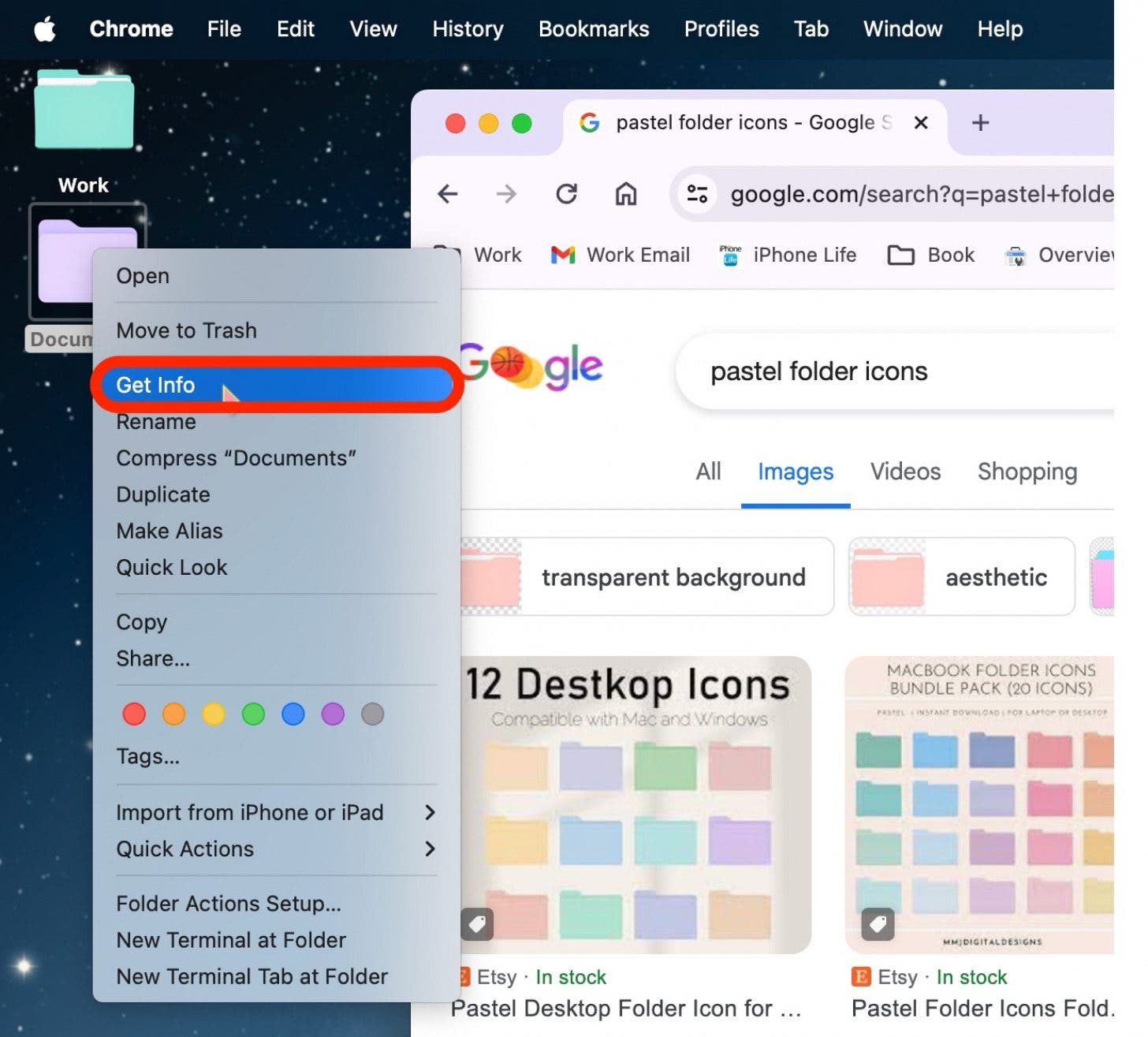Reload the current page
This screenshot has height=1037, width=1148.
tap(566, 194)
